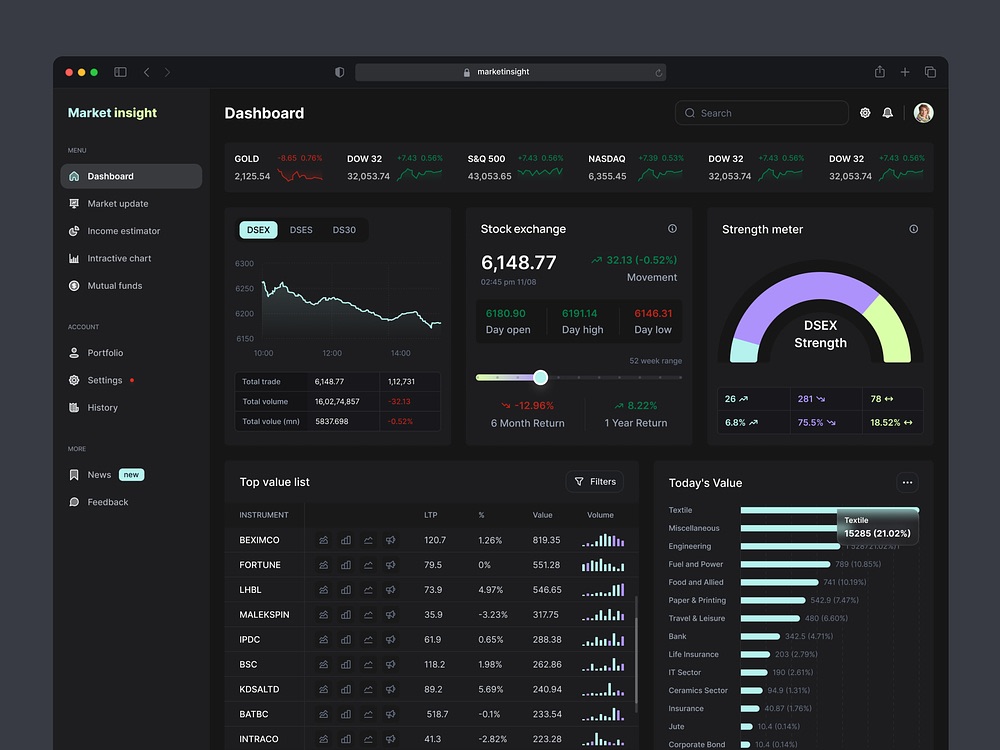
Task: Go forward with browser forward arrow
Action: coord(167,72)
